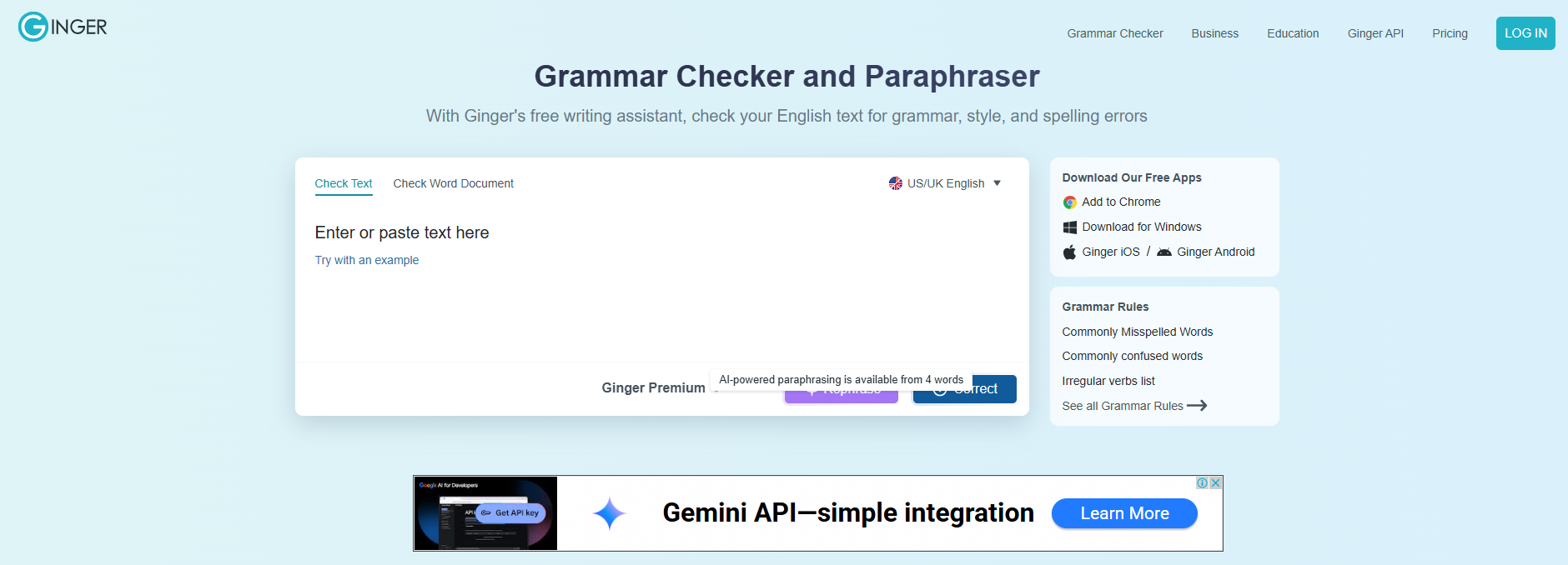Image resolution: width=1568 pixels, height=565 pixels.
Task: Open the Ginger iOS link
Action: (1111, 252)
